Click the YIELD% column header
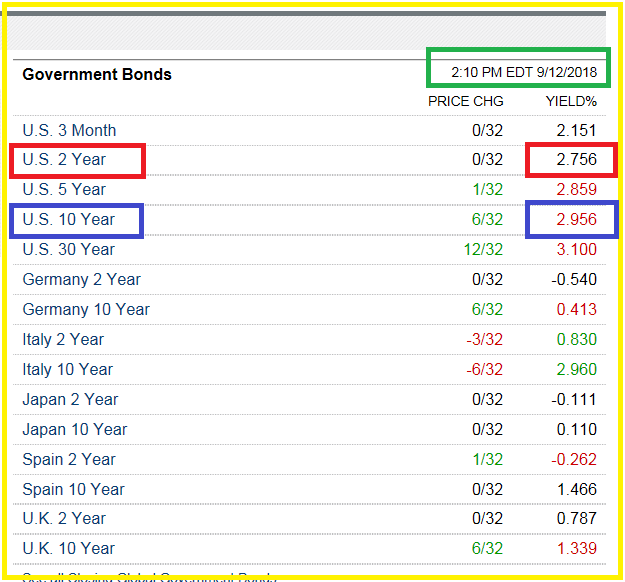This screenshot has width=625, height=582. click(571, 101)
